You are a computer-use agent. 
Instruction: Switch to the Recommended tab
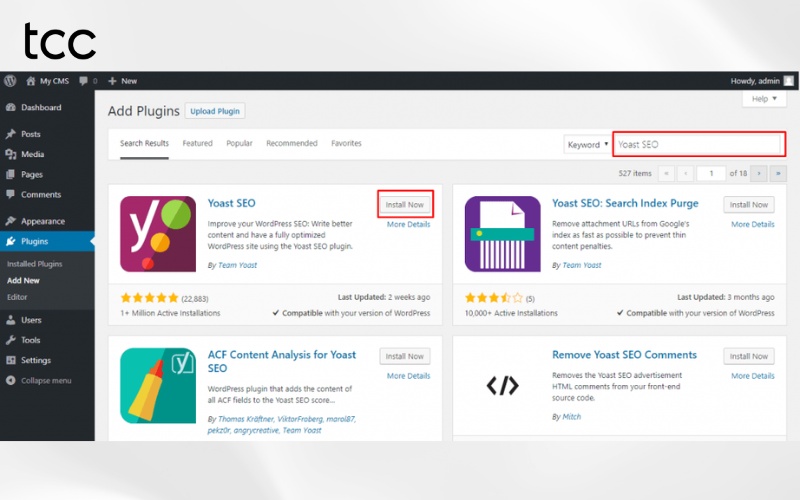tap(292, 143)
